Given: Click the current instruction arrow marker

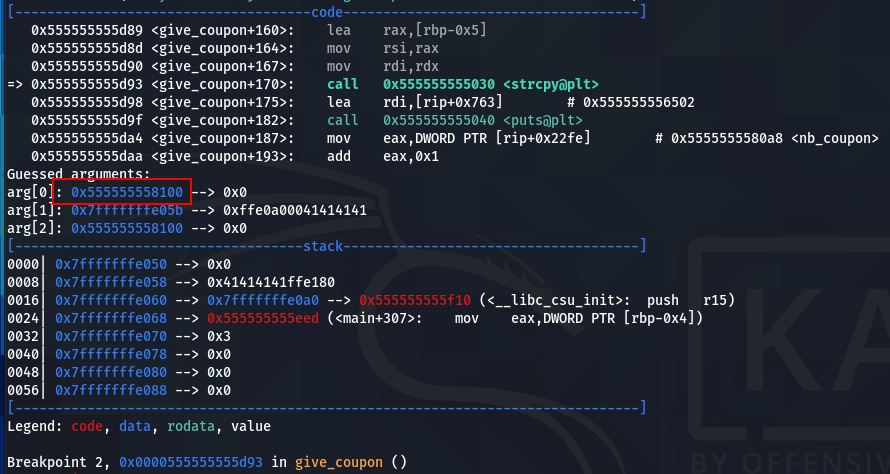Looking at the screenshot, I should pyautogui.click(x=15, y=85).
